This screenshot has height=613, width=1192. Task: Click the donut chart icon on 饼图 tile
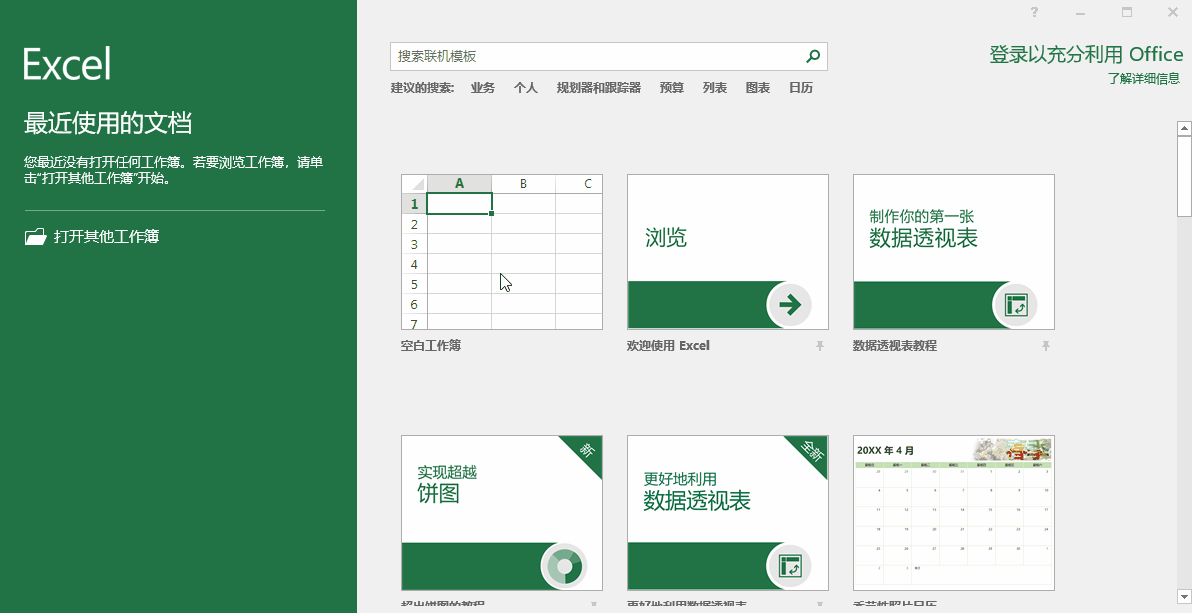(x=564, y=567)
